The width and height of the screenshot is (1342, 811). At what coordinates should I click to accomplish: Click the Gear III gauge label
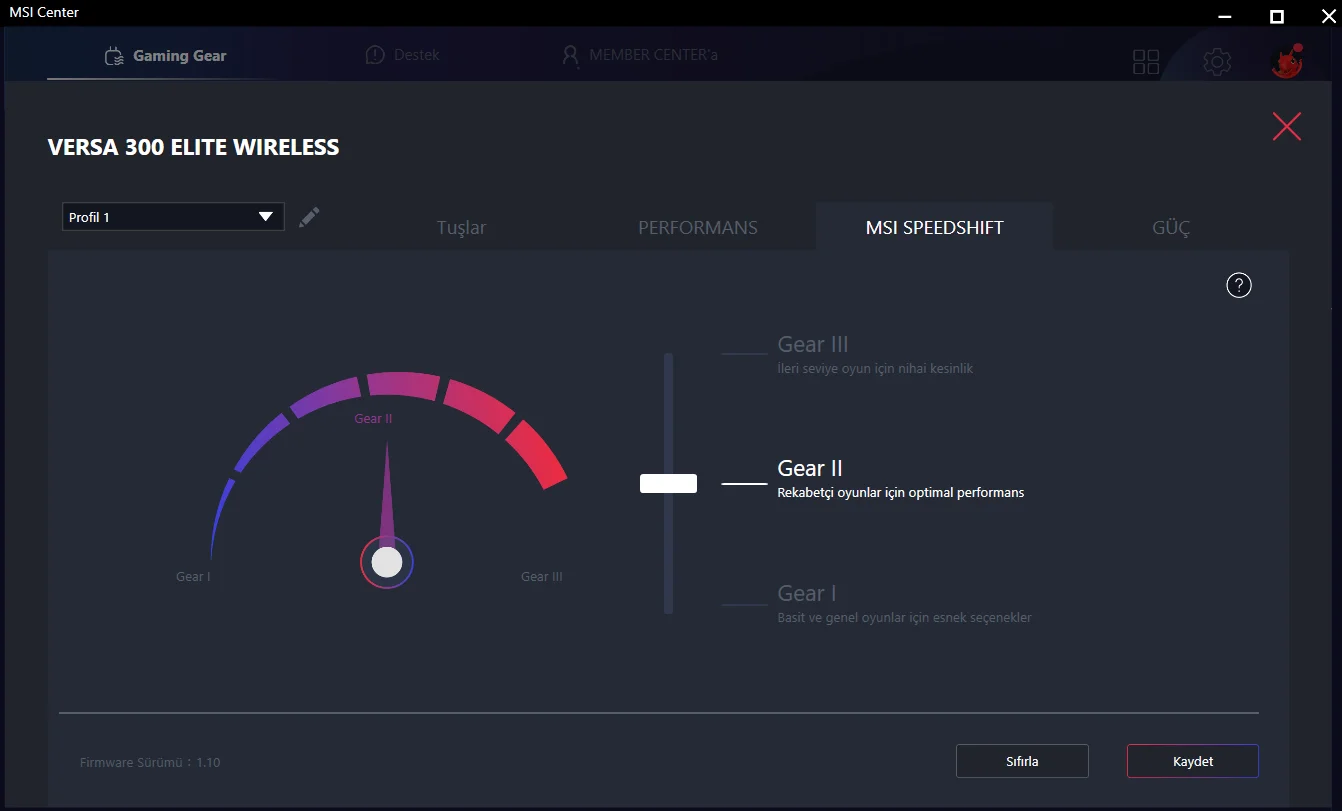(x=542, y=577)
